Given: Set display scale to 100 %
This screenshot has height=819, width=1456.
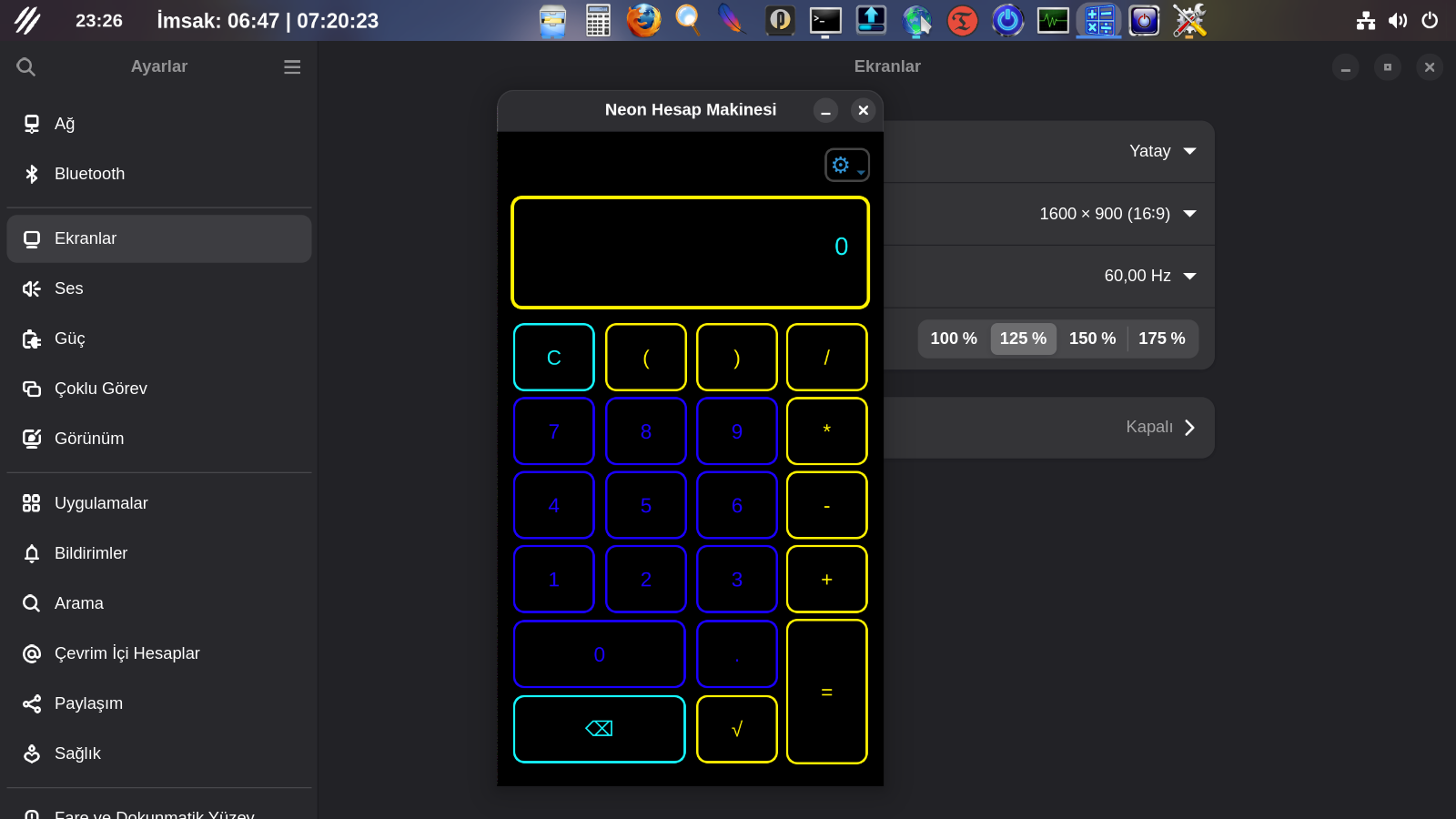Looking at the screenshot, I should pyautogui.click(x=953, y=339).
